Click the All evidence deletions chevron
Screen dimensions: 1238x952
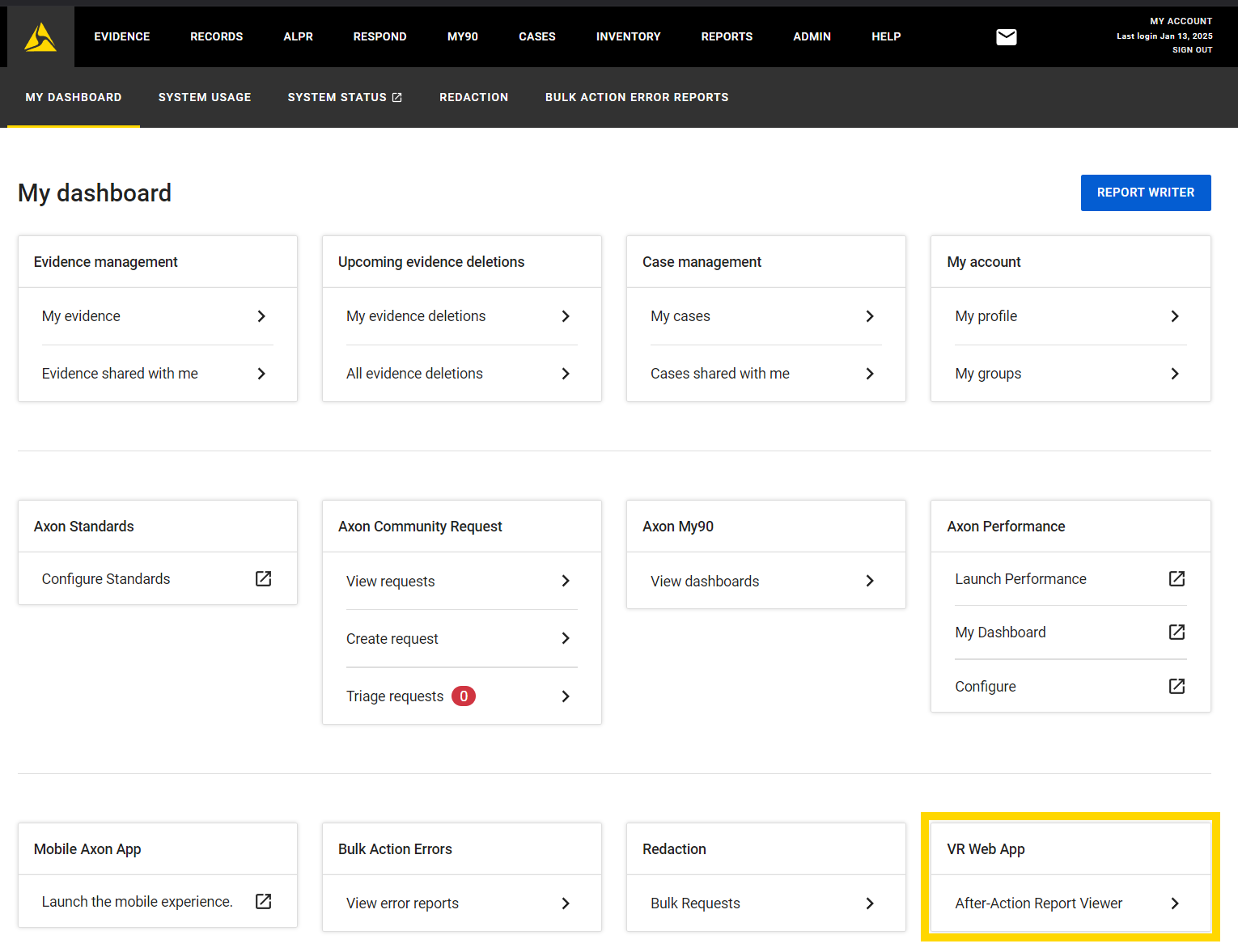[x=566, y=374]
